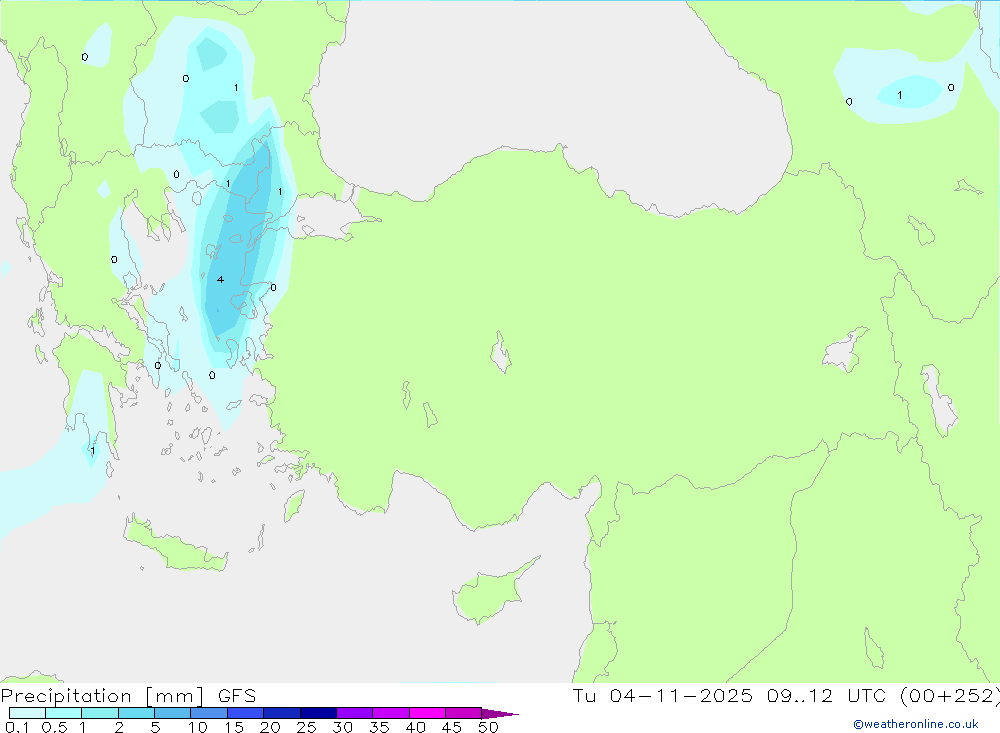1000x733 pixels.
Task: Click the legend label "35"
Action: [379, 727]
